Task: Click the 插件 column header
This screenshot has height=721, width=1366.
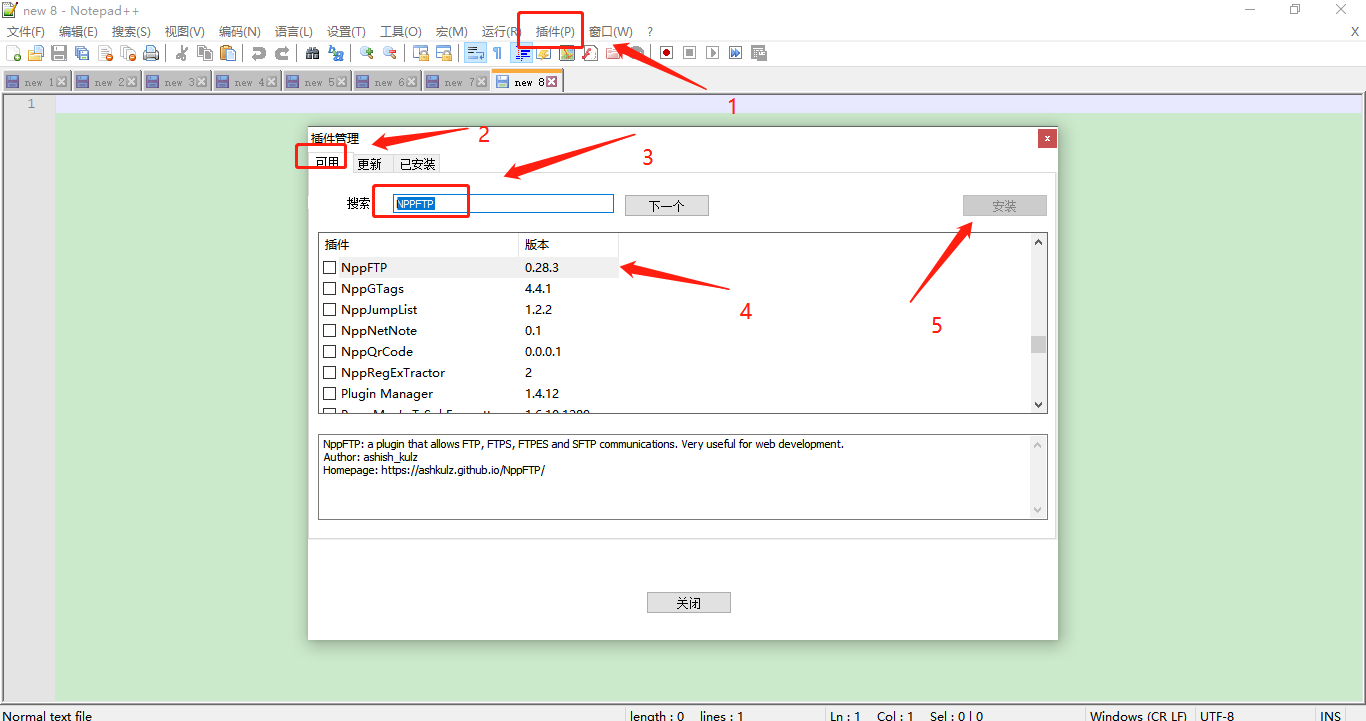Action: pos(419,245)
